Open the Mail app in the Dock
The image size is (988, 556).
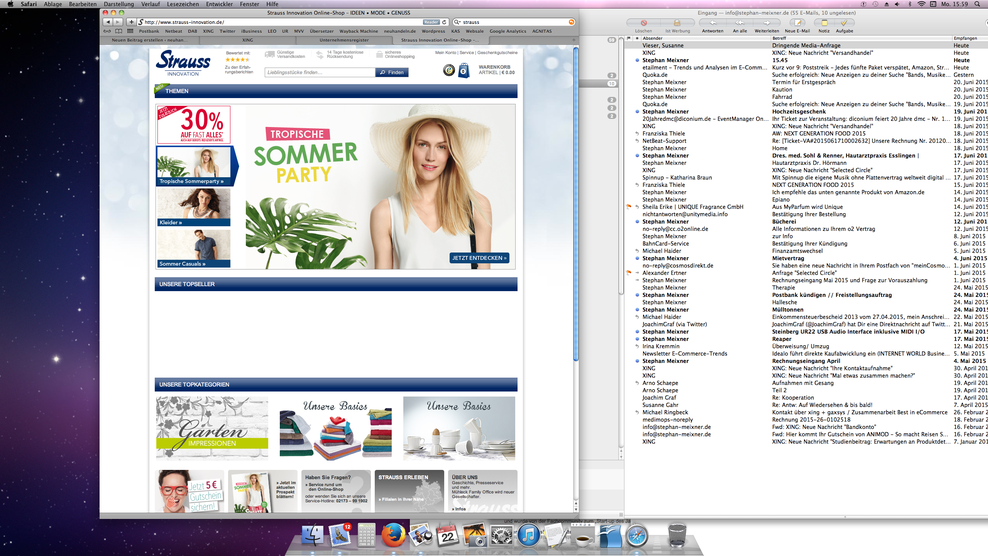[x=340, y=535]
